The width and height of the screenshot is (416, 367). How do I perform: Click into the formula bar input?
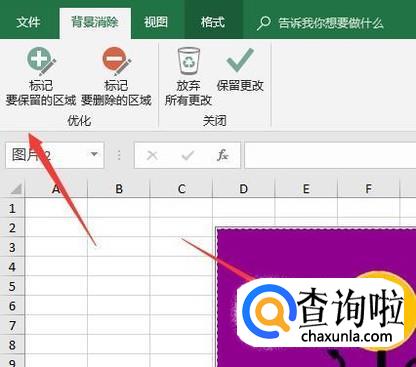(x=330, y=155)
